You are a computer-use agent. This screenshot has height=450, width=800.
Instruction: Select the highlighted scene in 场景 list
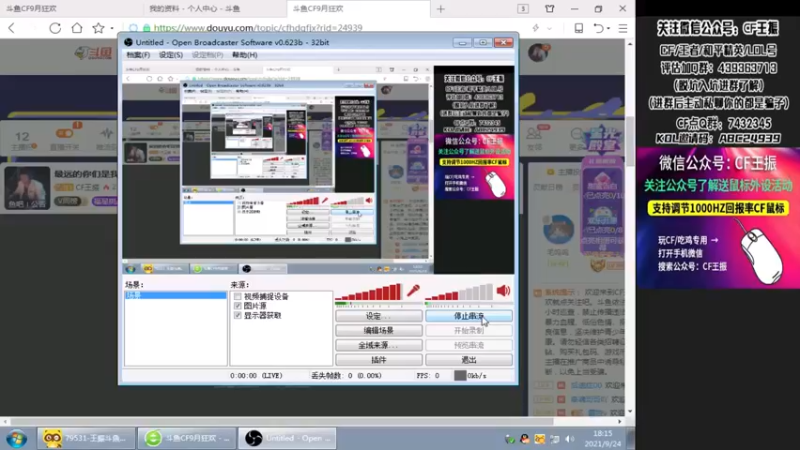point(176,295)
